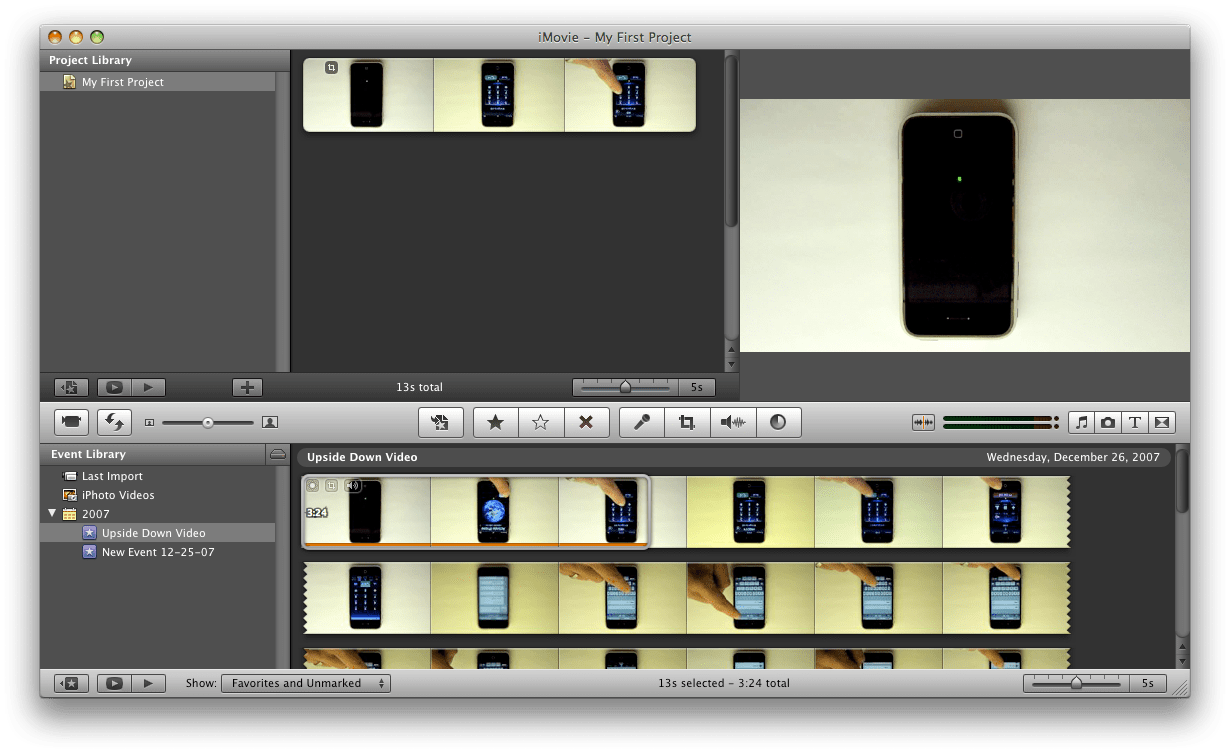Open the video adjustments panel
The height and width of the screenshot is (753, 1230).
click(778, 422)
